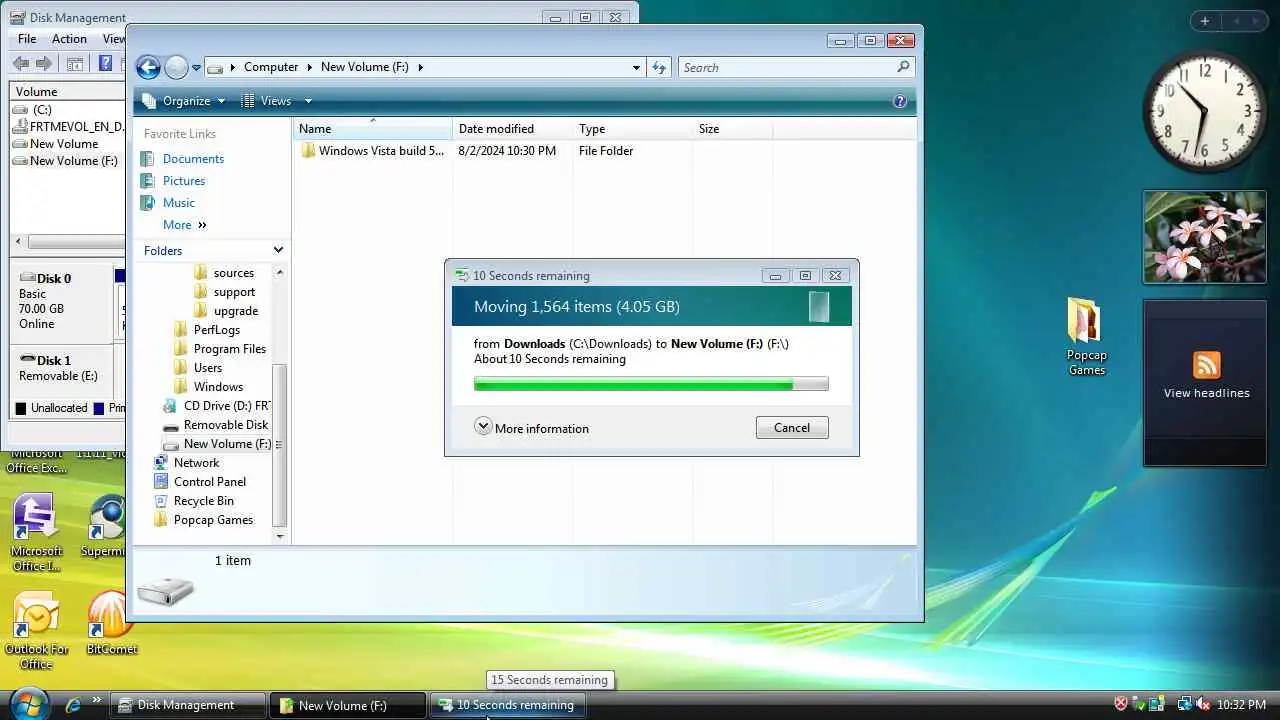Open Popcap Games desktop folder icon

click(x=1086, y=337)
